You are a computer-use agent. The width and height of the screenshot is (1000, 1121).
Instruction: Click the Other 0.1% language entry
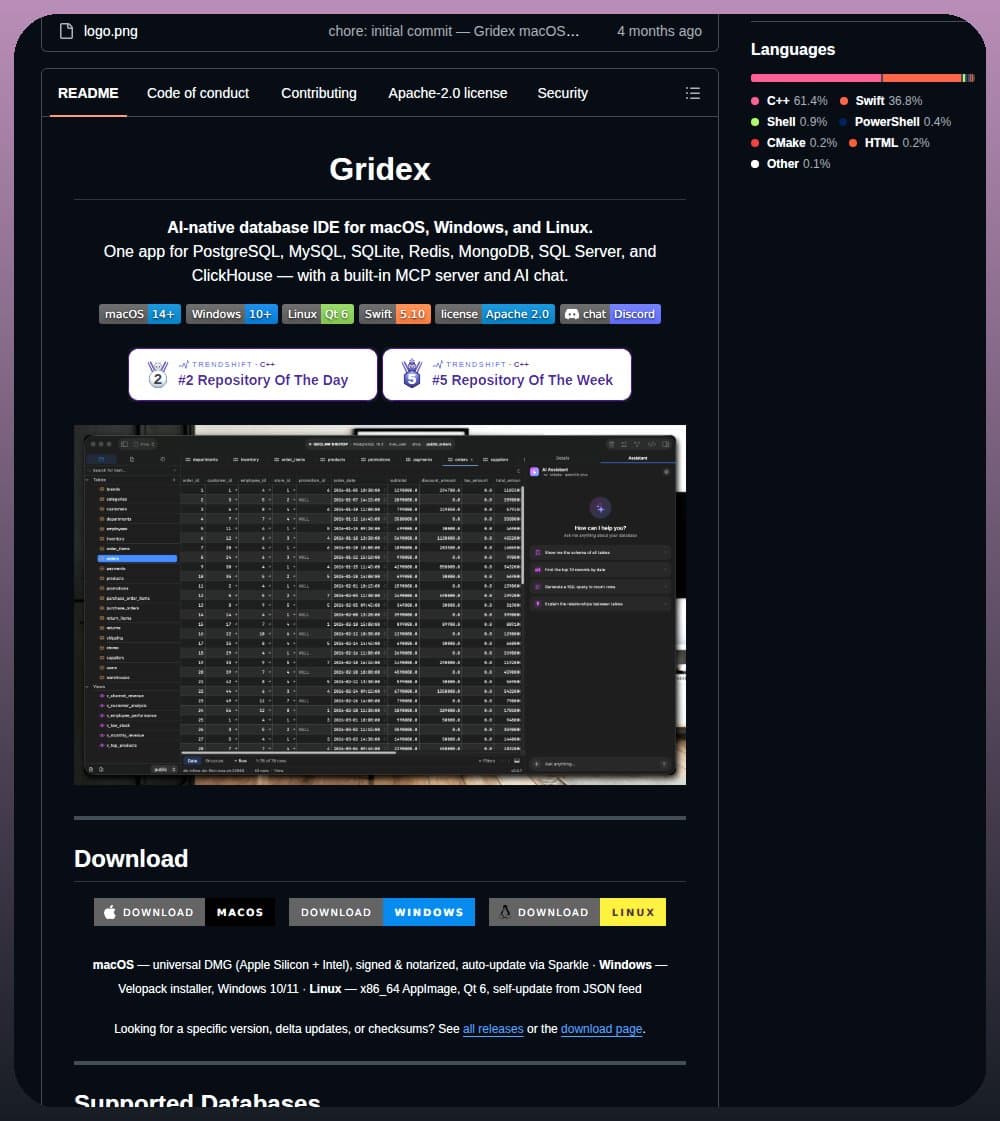click(x=791, y=164)
